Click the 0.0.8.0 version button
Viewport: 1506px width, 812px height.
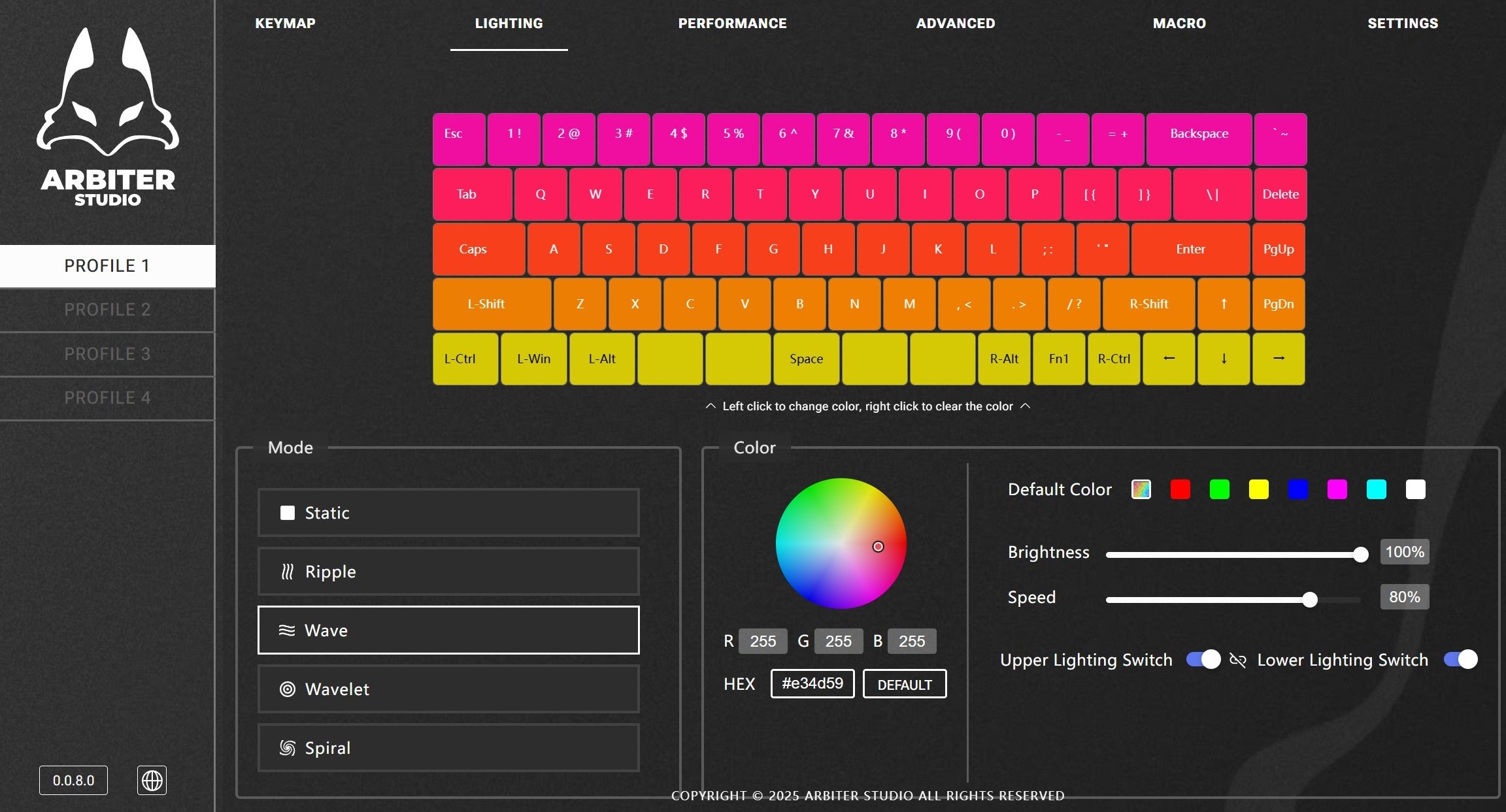click(x=73, y=780)
